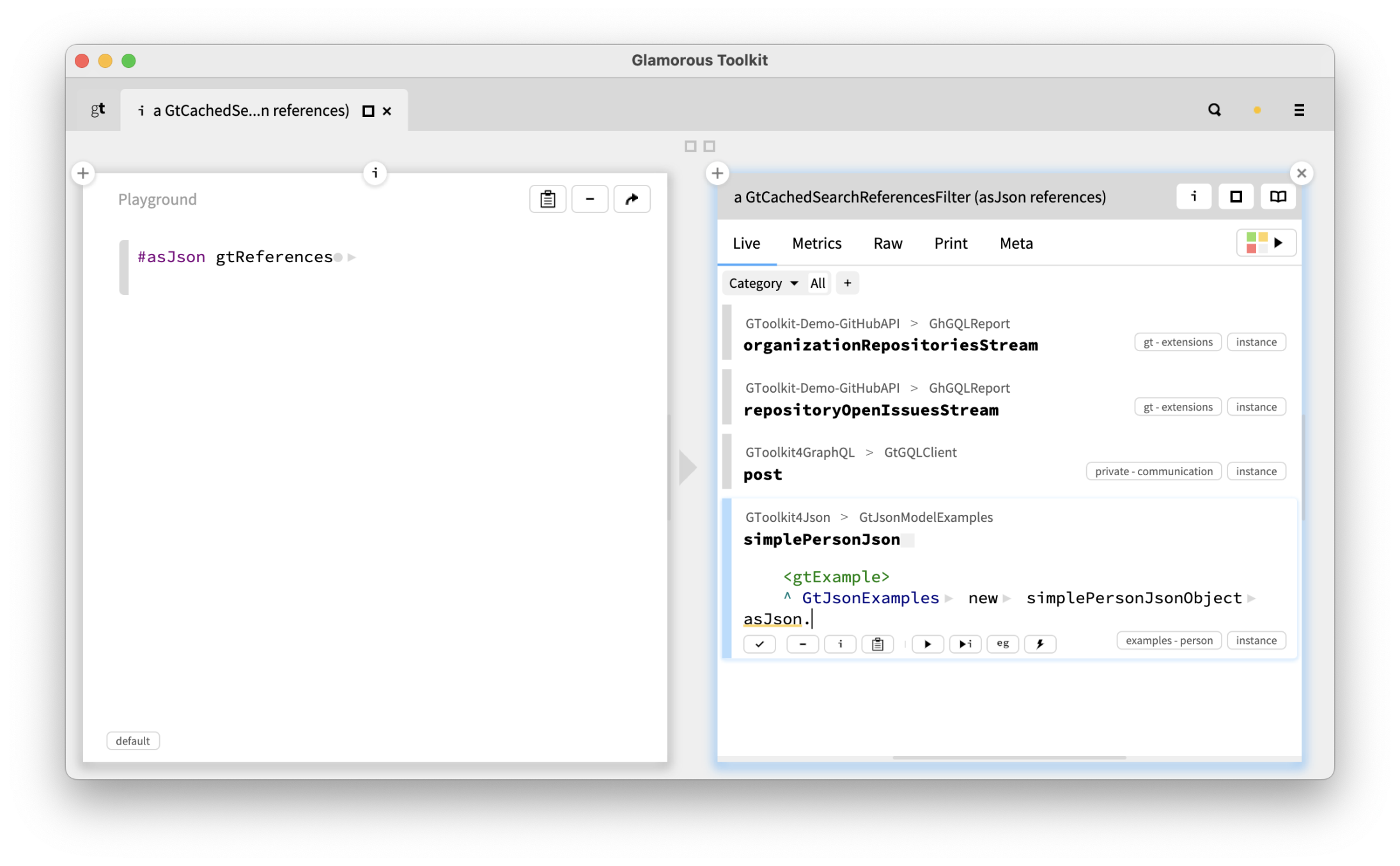The image size is (1400, 866).
Task: Add a new filter with plus
Action: point(847,283)
